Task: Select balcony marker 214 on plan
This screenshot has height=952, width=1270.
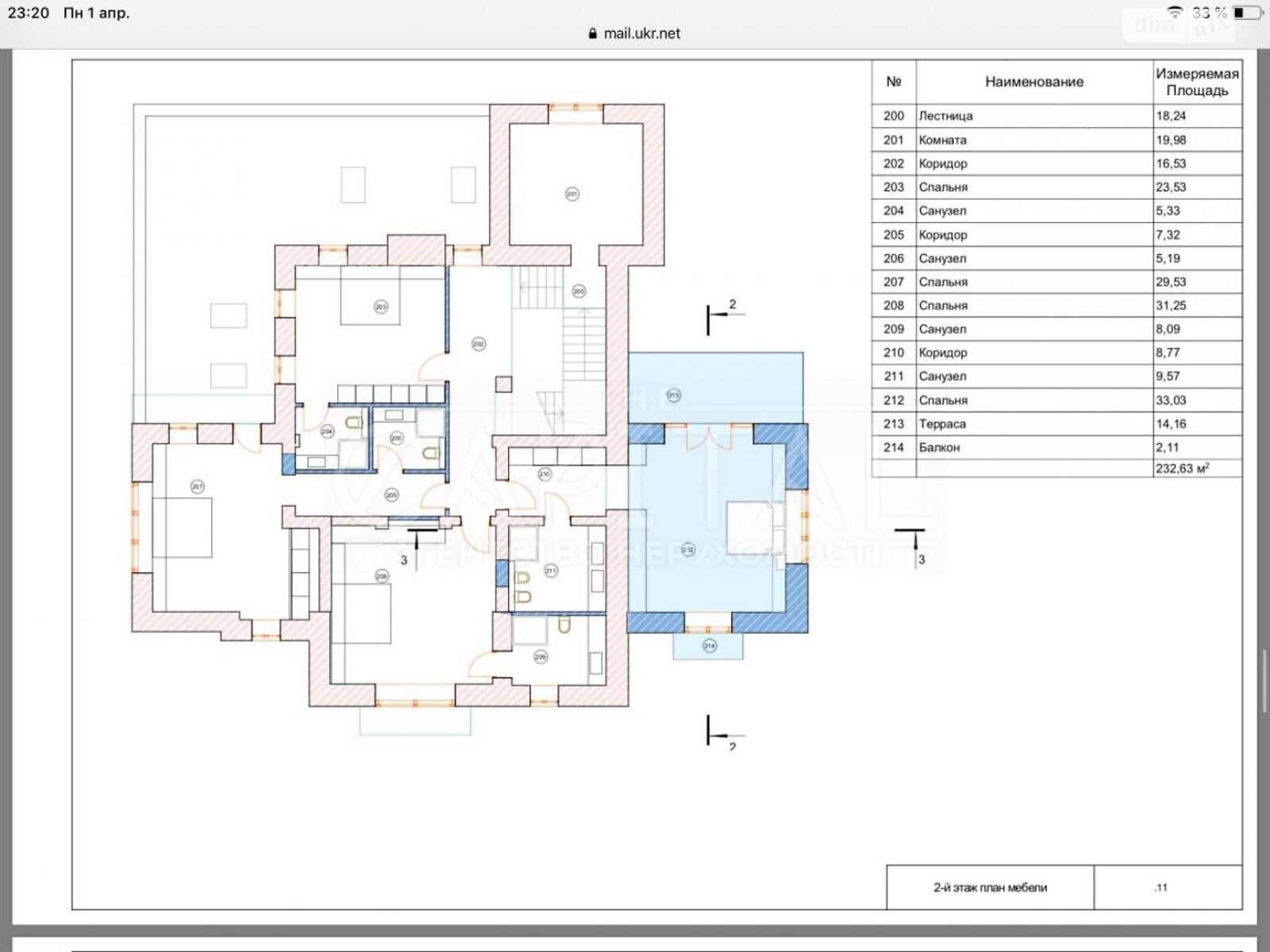Action: tap(709, 646)
